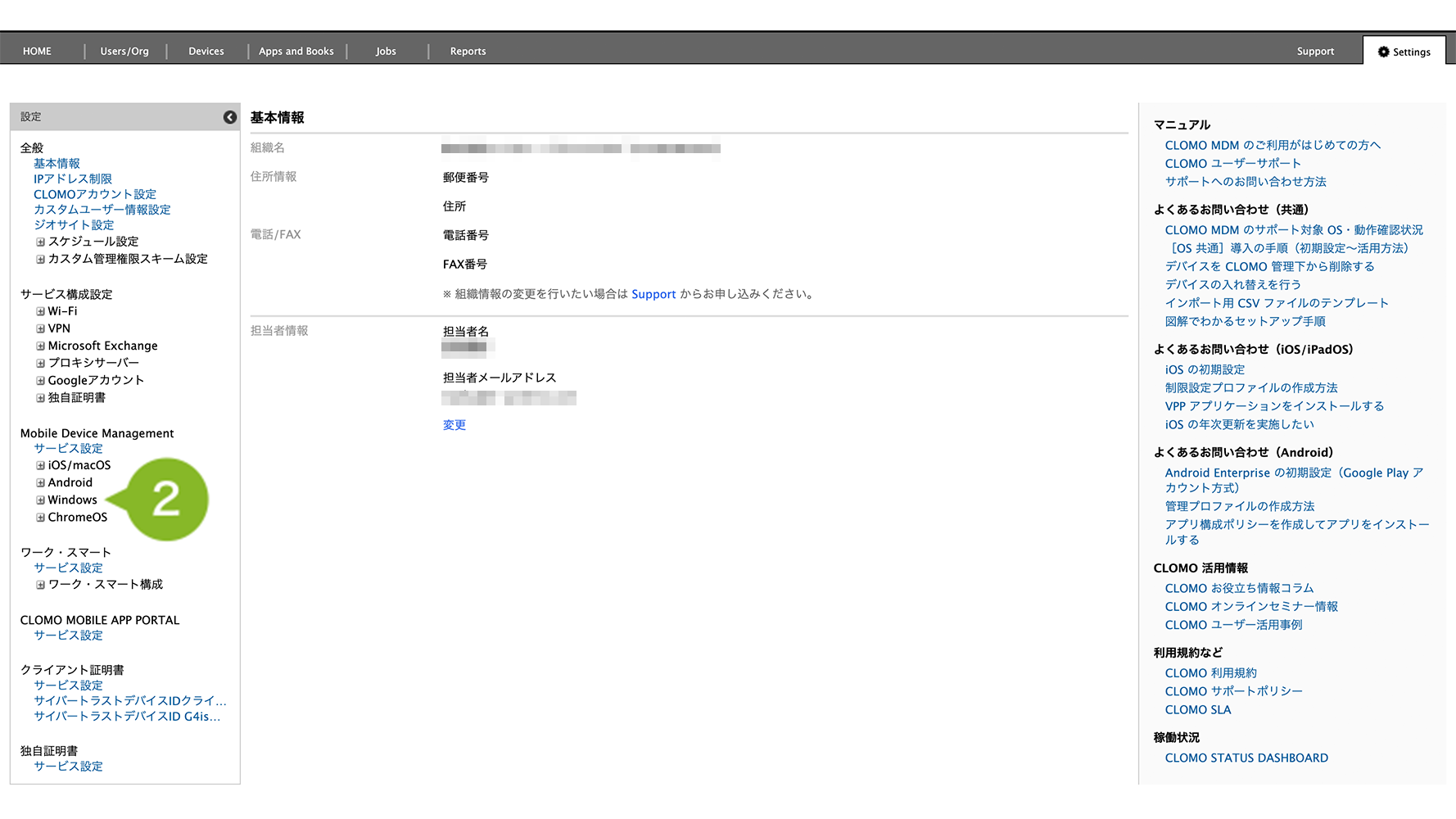Image resolution: width=1456 pixels, height=819 pixels.
Task: Open the Devices menu
Action: coord(206,51)
